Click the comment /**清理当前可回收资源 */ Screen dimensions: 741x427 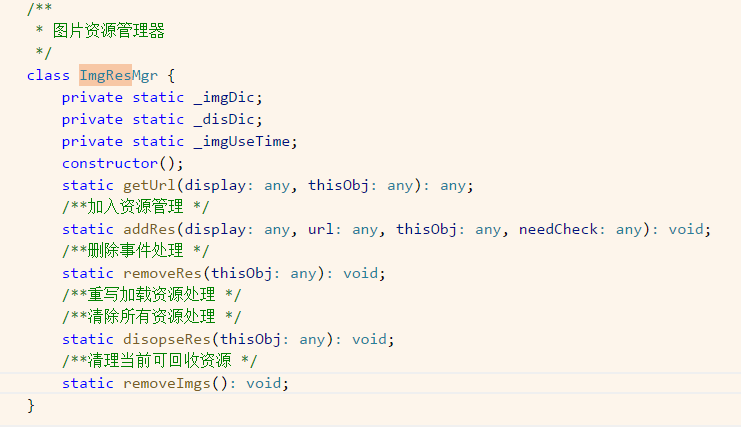click(159, 361)
